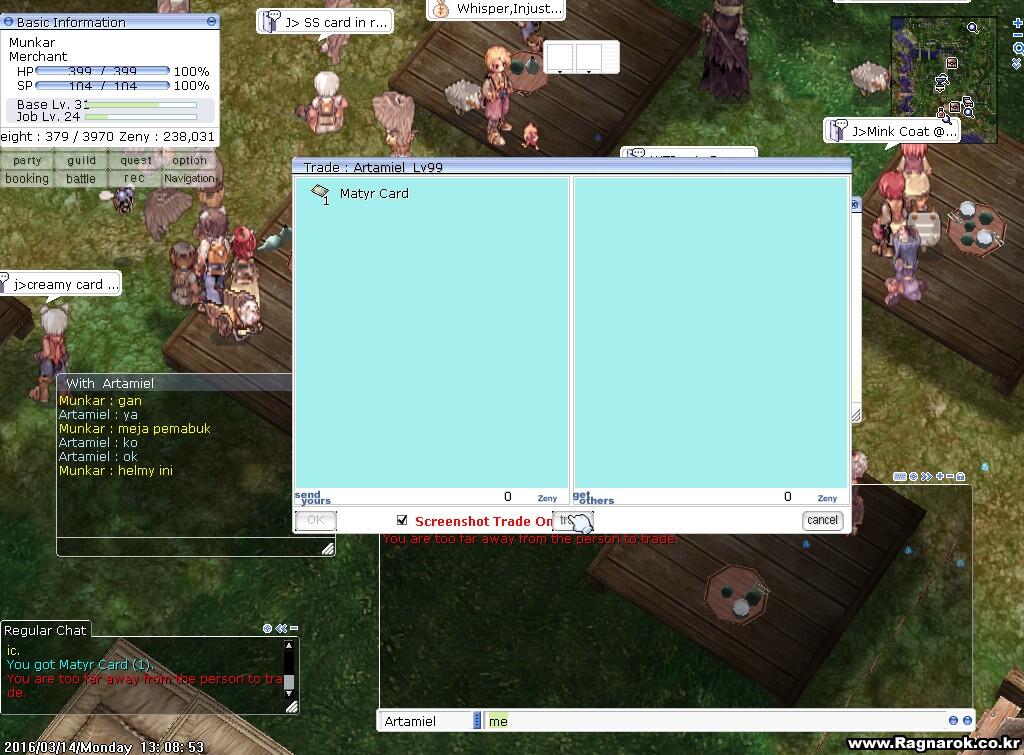Click the scroll up arrow in Regular Chat
The height and width of the screenshot is (755, 1024).
[289, 646]
